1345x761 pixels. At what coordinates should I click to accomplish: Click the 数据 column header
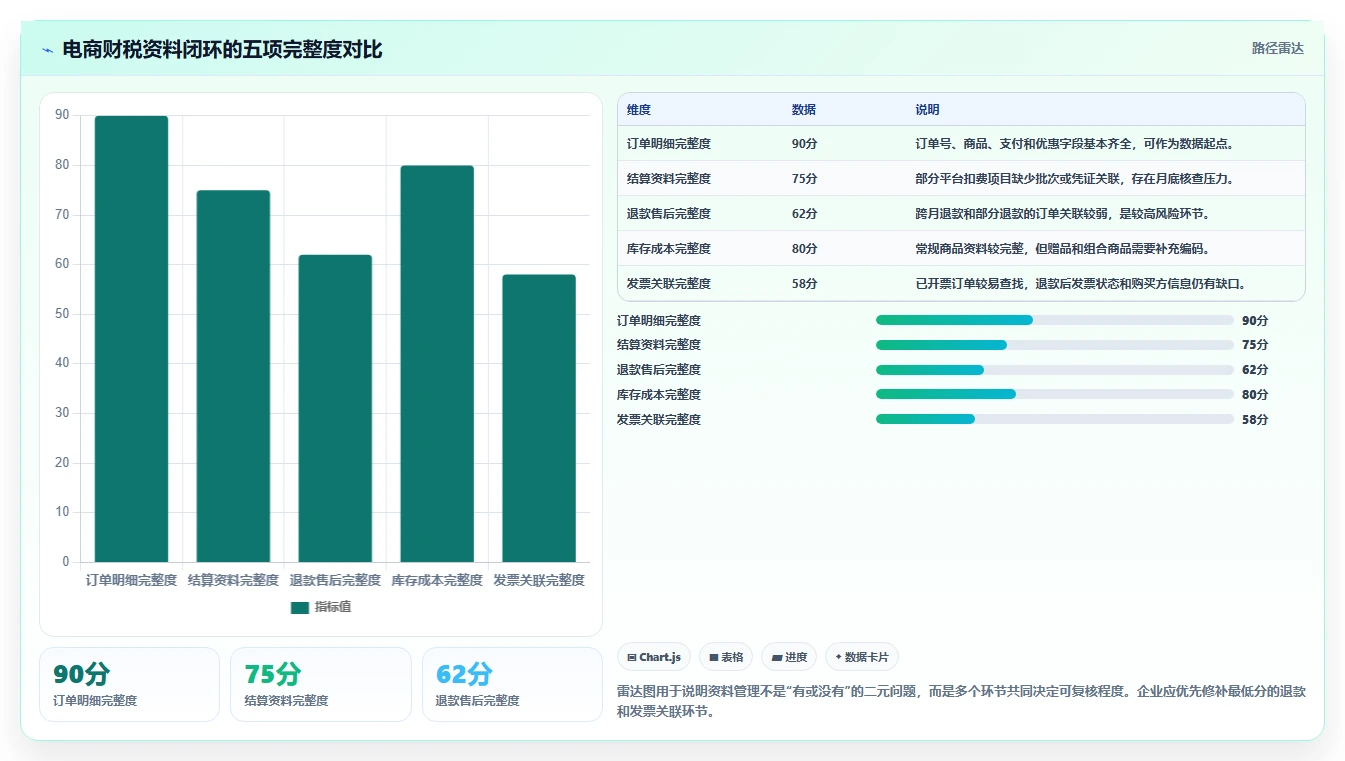tap(804, 110)
